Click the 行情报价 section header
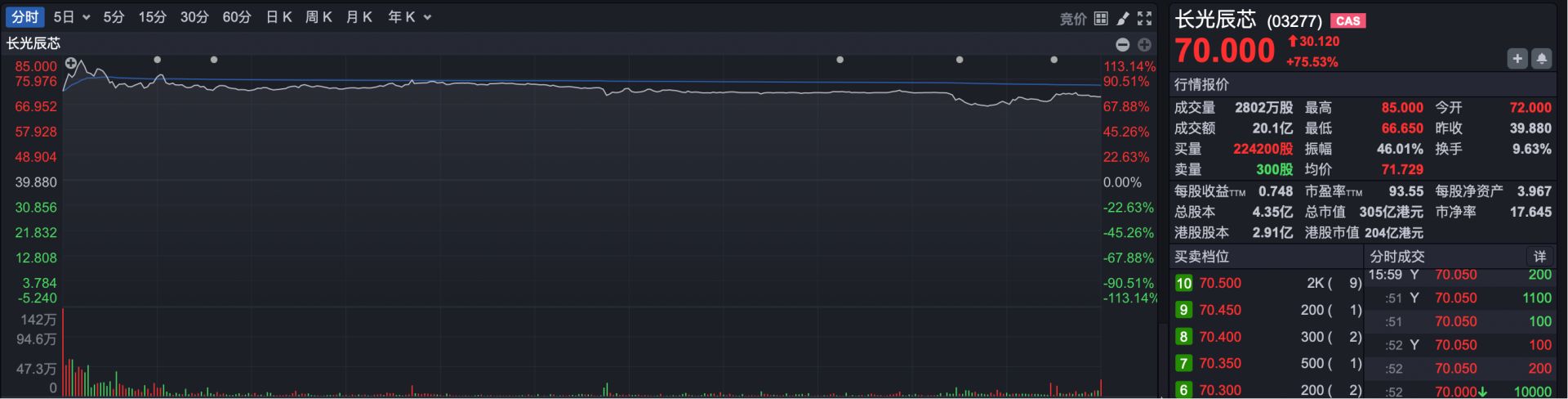 pos(1201,85)
